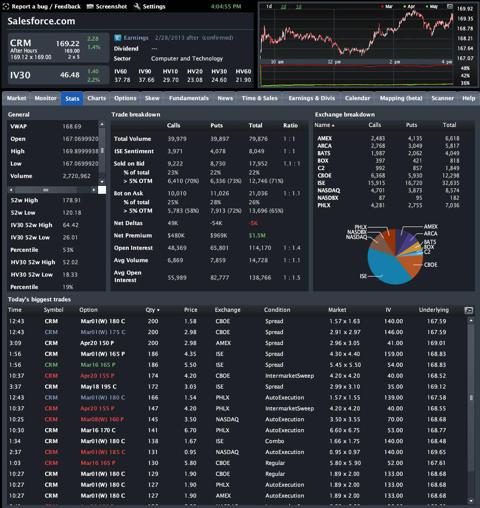
Task: Click the export icon above the biggest trades table
Action: (x=468, y=310)
